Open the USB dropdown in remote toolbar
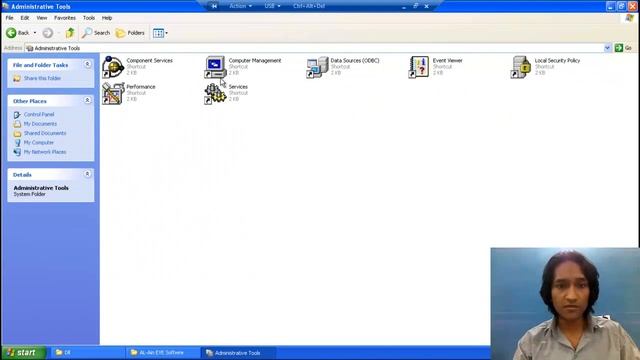 (272, 6)
